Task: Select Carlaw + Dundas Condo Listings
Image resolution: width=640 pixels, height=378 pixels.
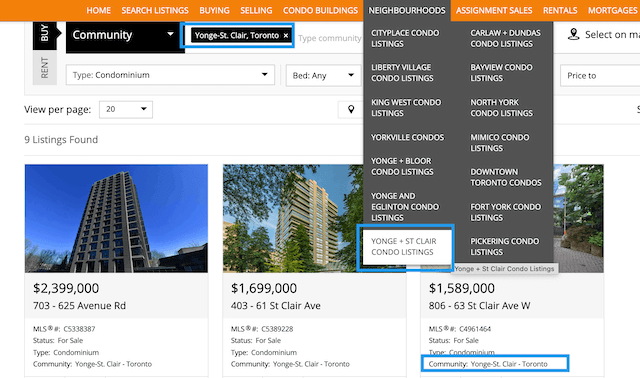Action: pos(505,38)
